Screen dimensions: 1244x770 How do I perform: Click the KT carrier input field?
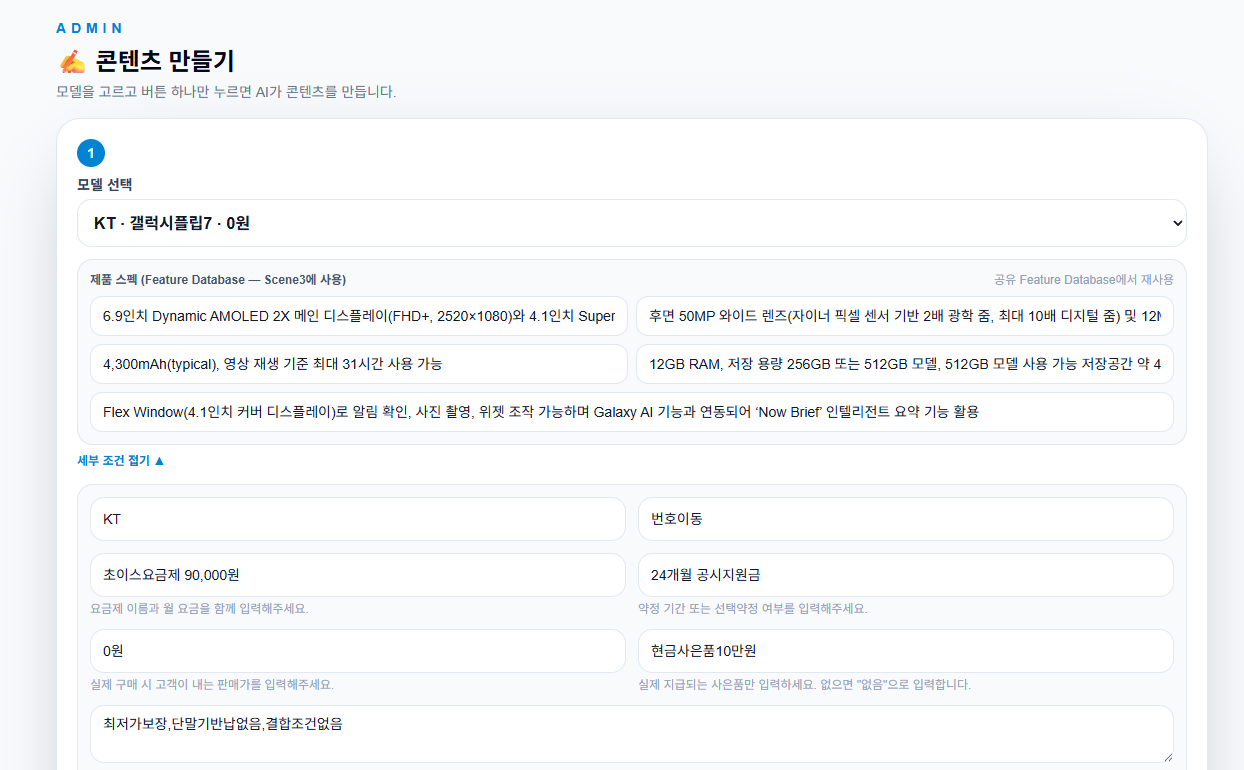(x=358, y=519)
